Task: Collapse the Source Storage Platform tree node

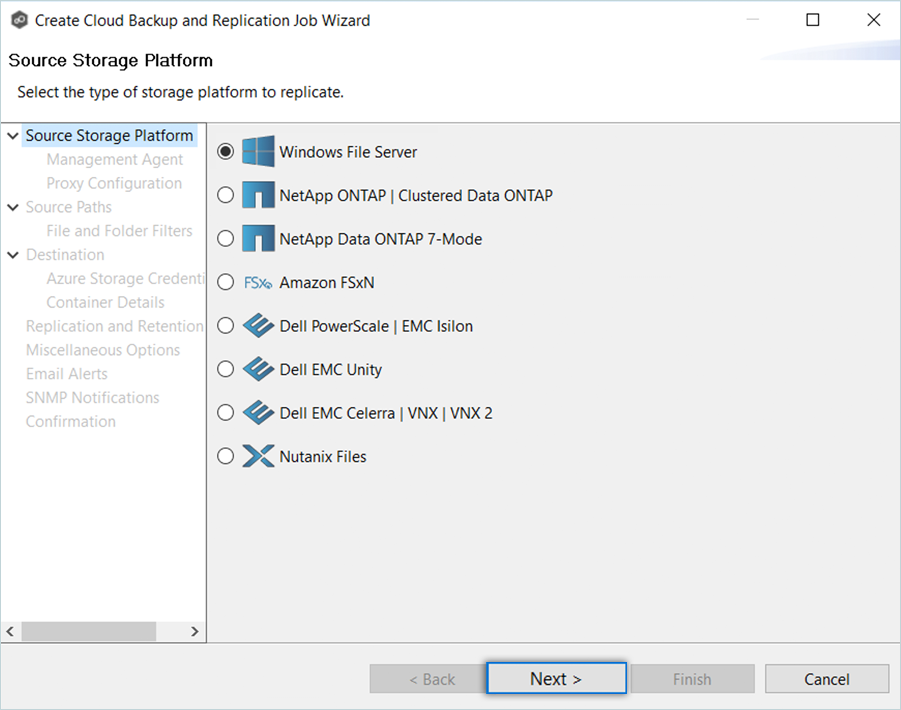Action: point(13,136)
